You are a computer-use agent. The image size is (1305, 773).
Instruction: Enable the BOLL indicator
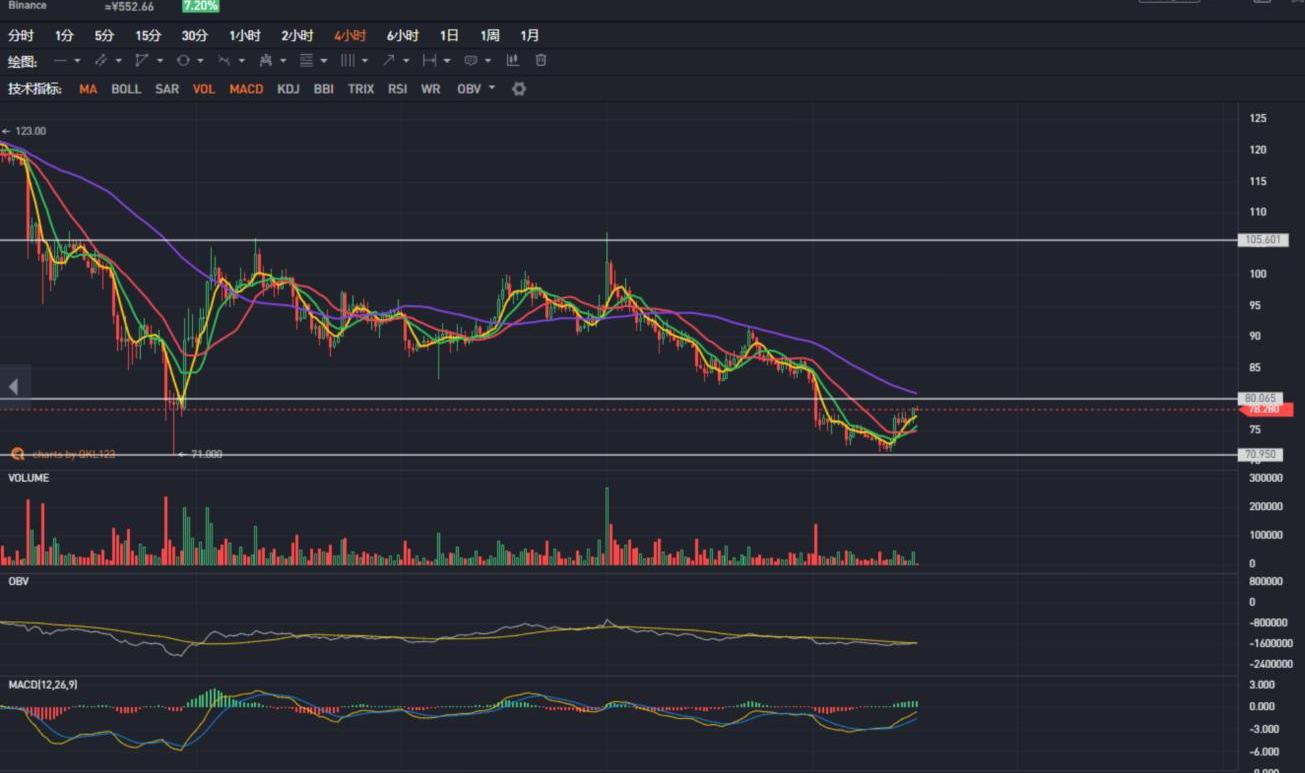click(x=126, y=89)
